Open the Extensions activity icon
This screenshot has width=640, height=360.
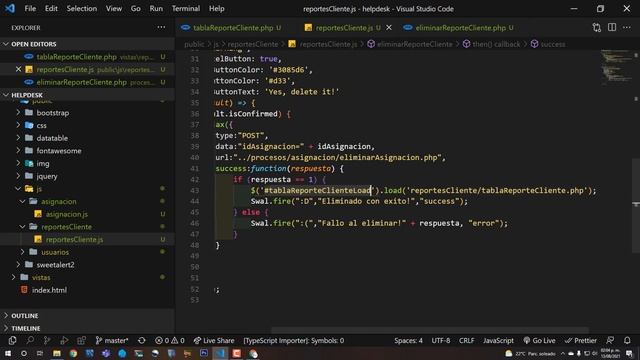[81, 340]
